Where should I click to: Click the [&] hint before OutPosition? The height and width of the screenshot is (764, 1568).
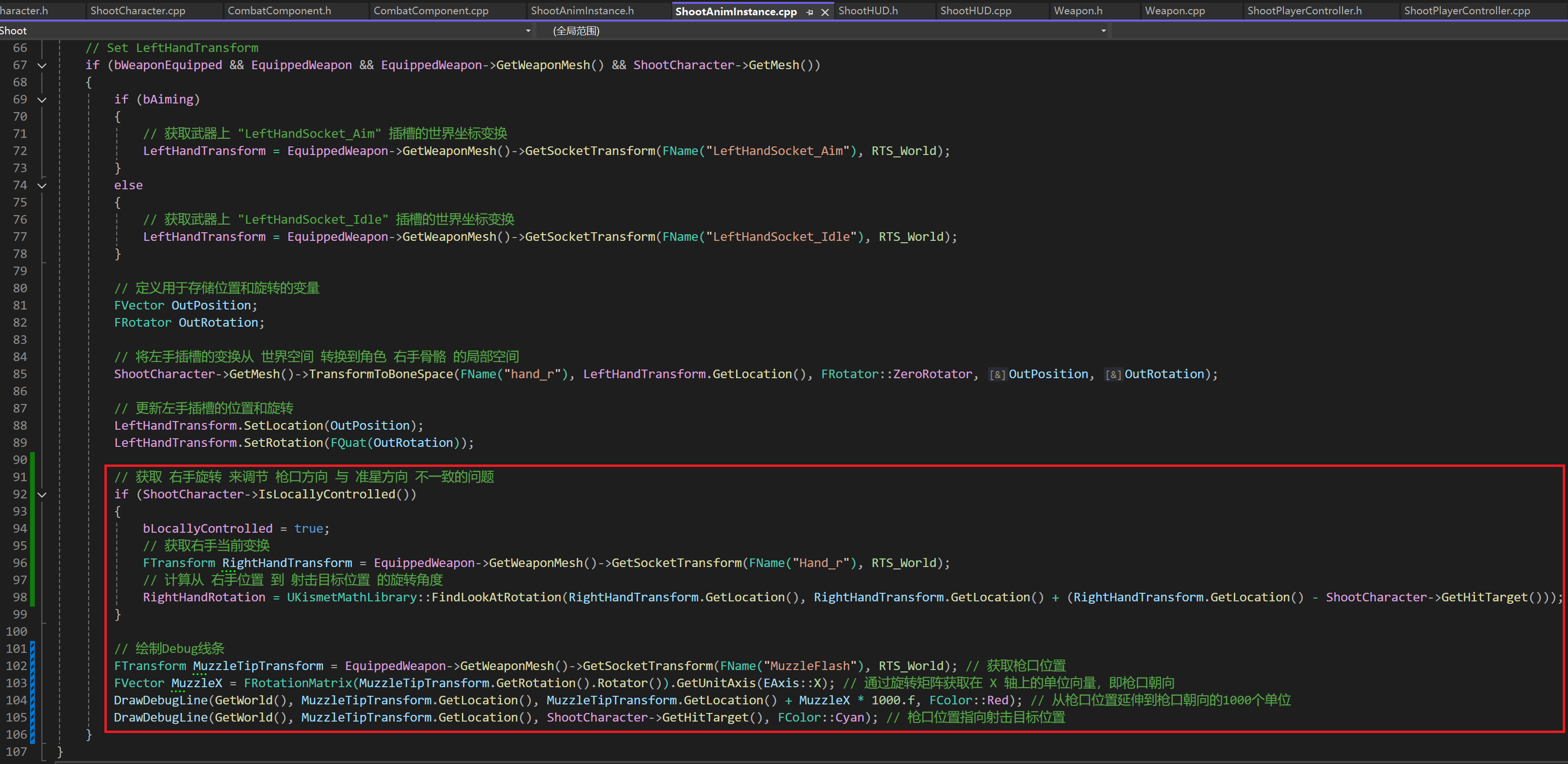click(x=997, y=375)
